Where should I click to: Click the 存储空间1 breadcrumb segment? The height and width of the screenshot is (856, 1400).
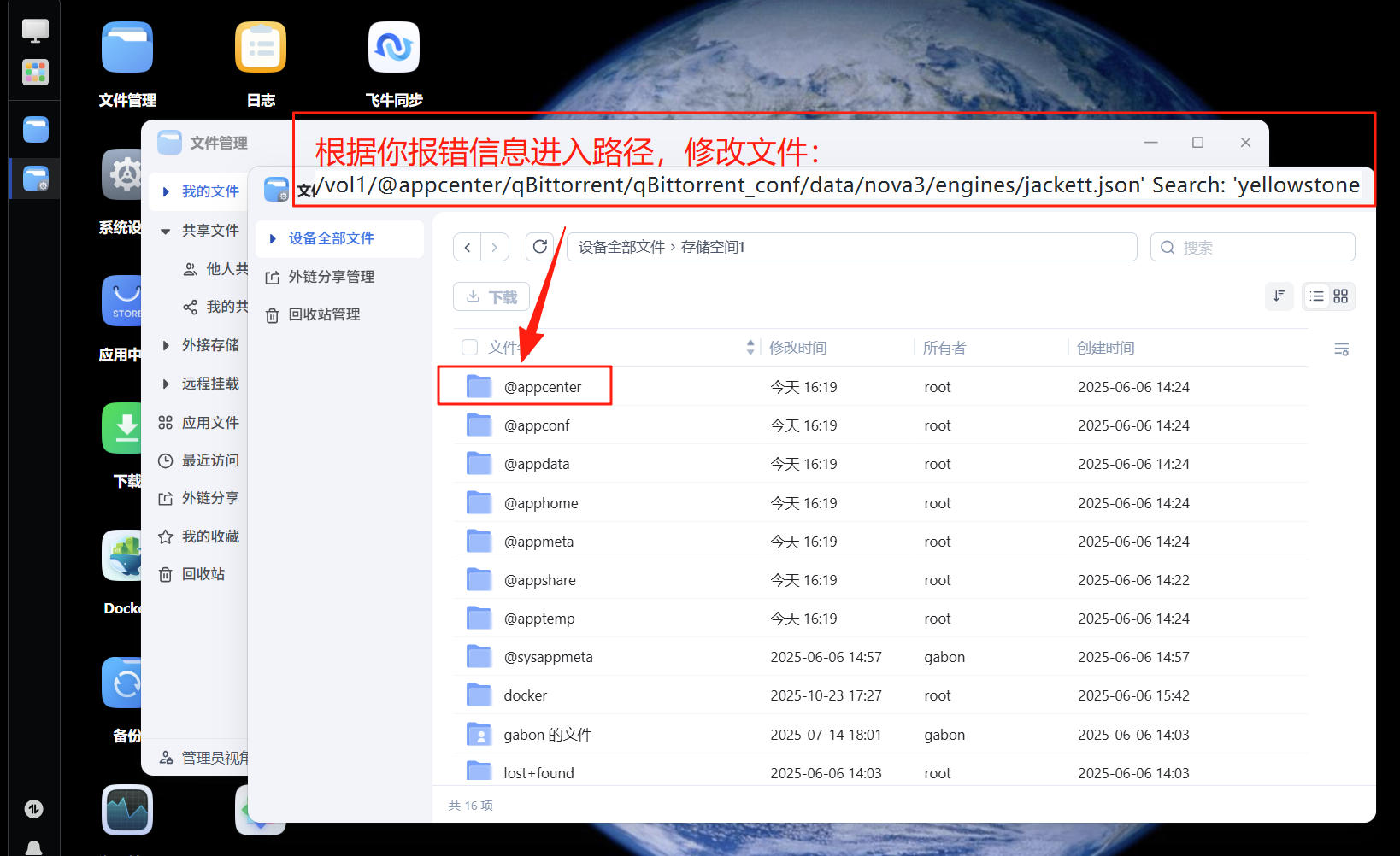point(713,247)
